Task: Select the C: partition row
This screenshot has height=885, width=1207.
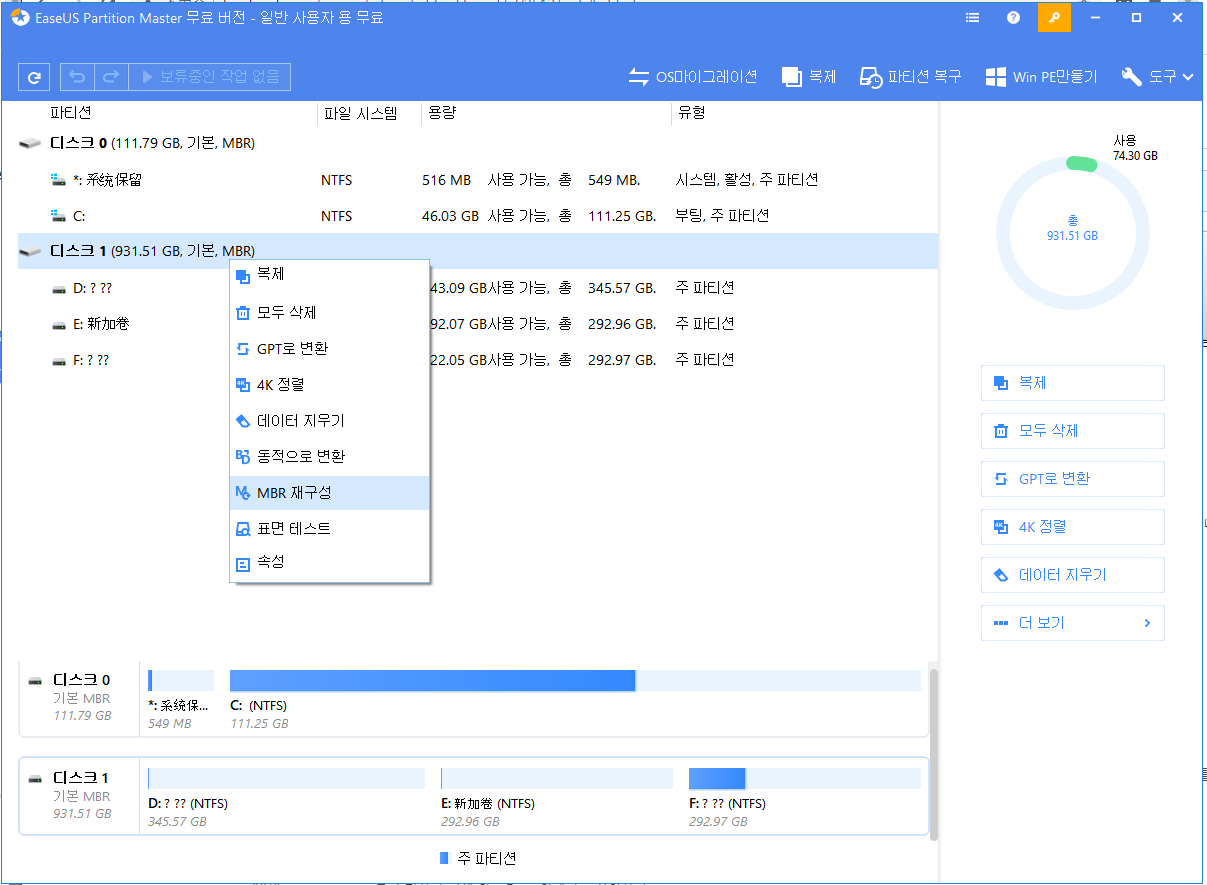Action: [x=478, y=216]
